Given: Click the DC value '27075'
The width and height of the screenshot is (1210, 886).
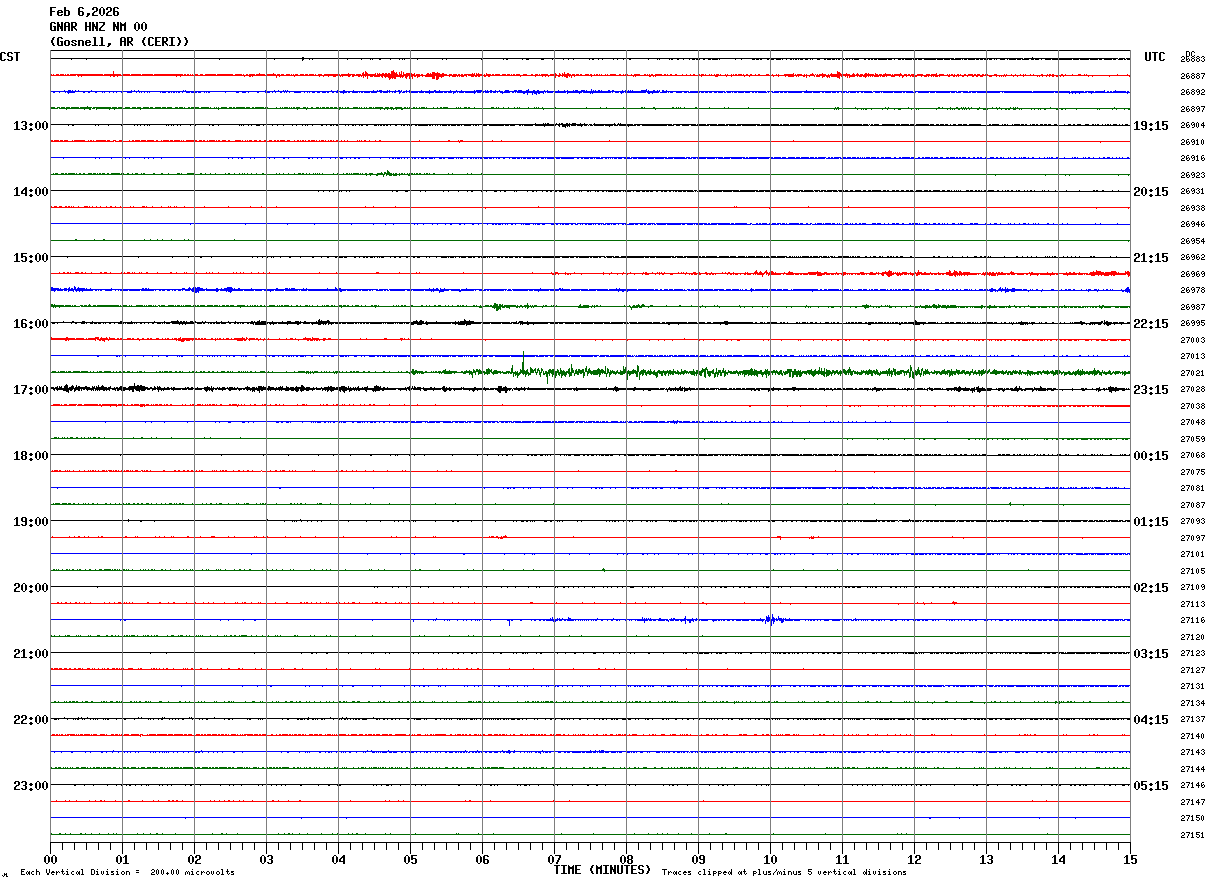Looking at the screenshot, I should click(x=1192, y=472).
